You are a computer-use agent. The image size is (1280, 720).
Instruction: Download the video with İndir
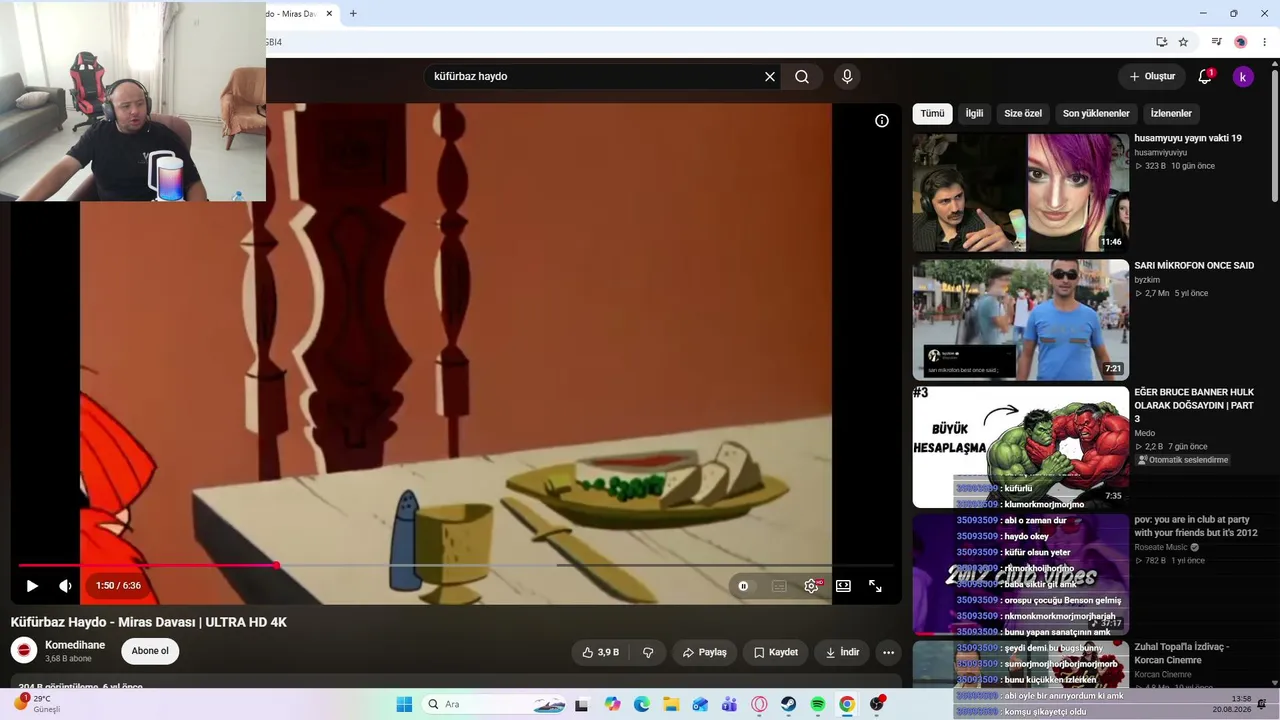pos(842,652)
